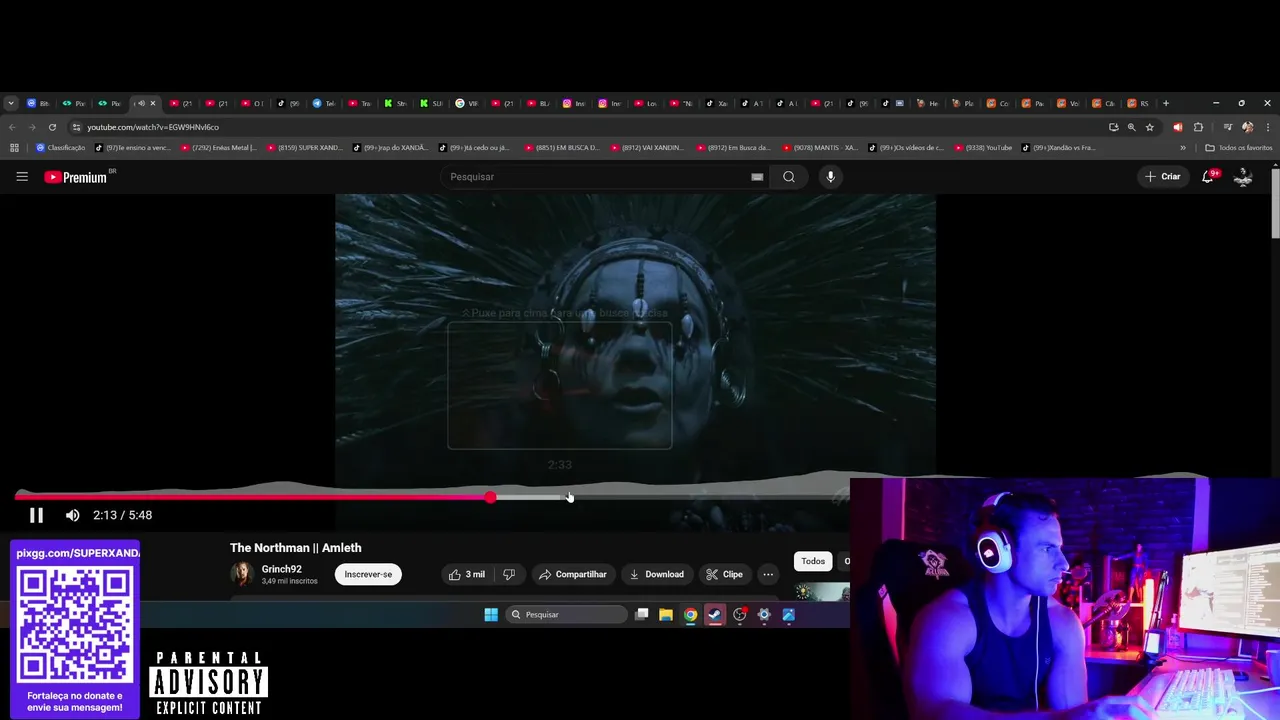The width and height of the screenshot is (1280, 720).
Task: Open the Windows Start button in the taskbar
Action: tap(491, 615)
